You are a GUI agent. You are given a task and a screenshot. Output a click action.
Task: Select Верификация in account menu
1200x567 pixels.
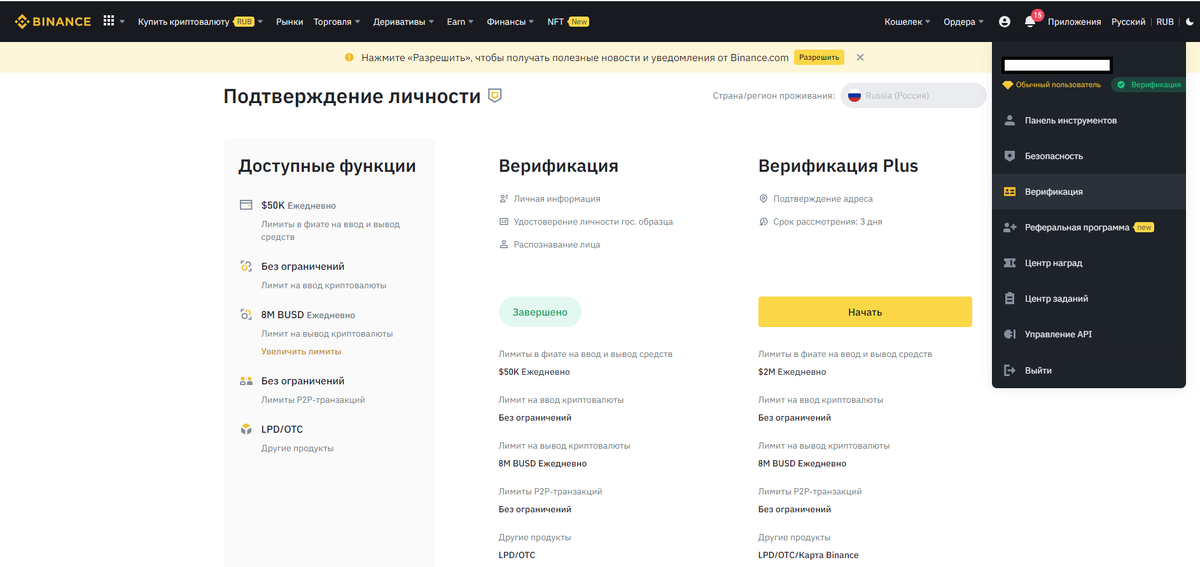point(1089,192)
